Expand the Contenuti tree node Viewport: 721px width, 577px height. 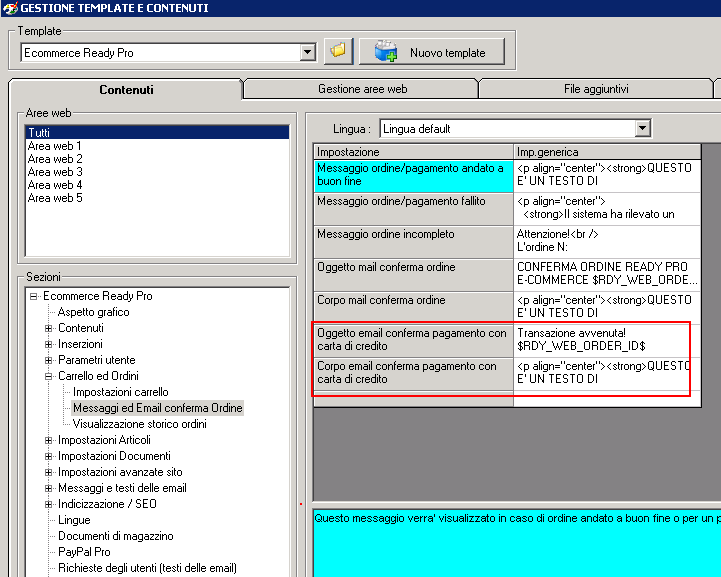tap(49, 328)
